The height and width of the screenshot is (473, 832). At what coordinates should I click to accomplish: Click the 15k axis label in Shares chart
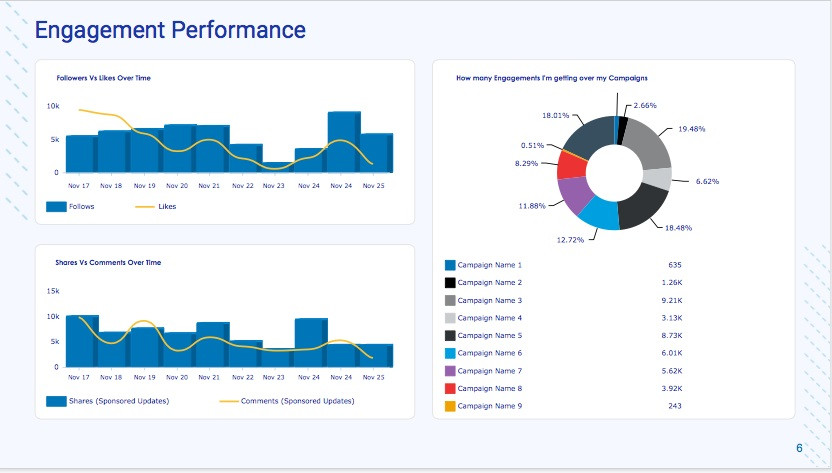[53, 291]
